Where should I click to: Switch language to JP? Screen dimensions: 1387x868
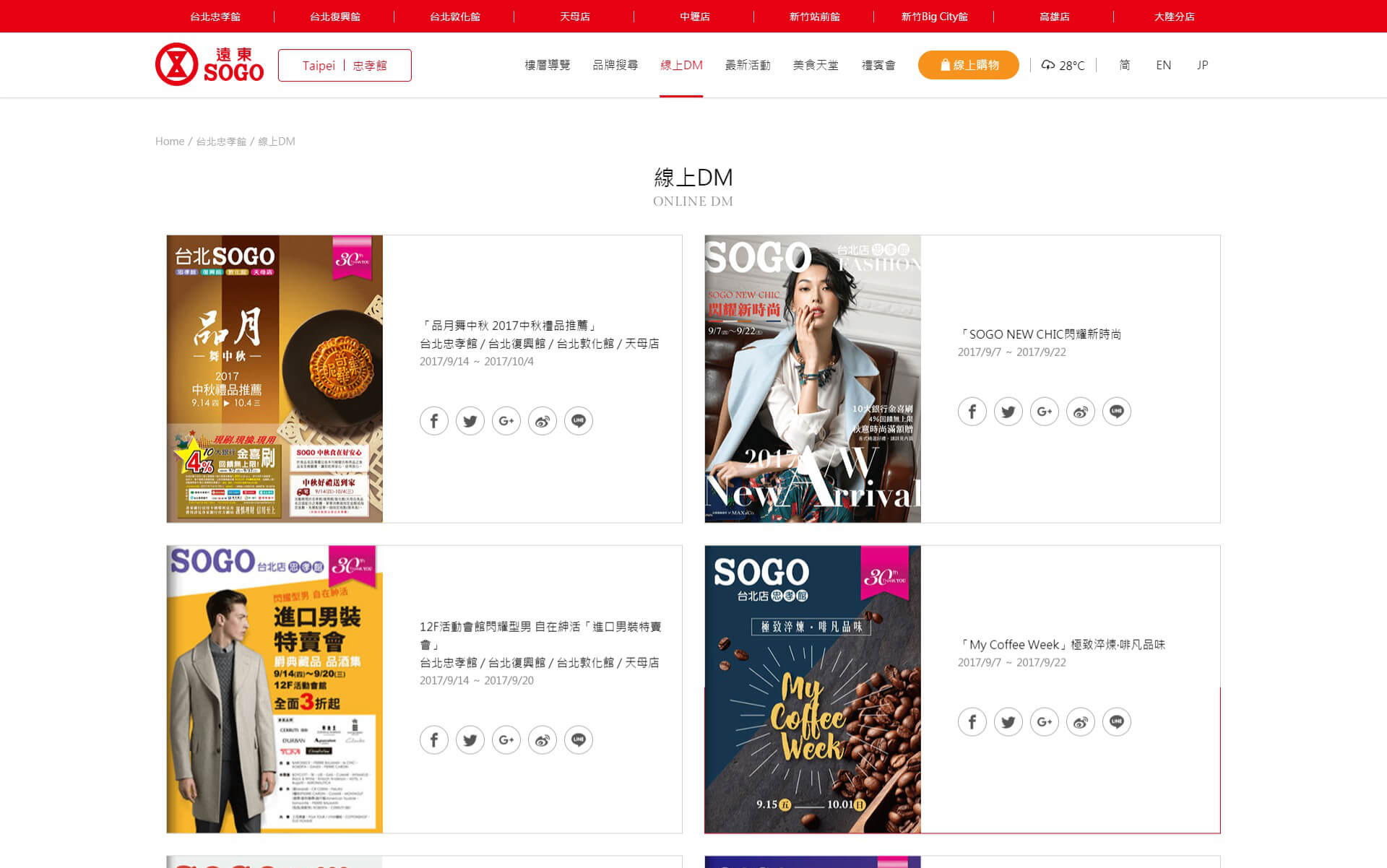[1202, 65]
